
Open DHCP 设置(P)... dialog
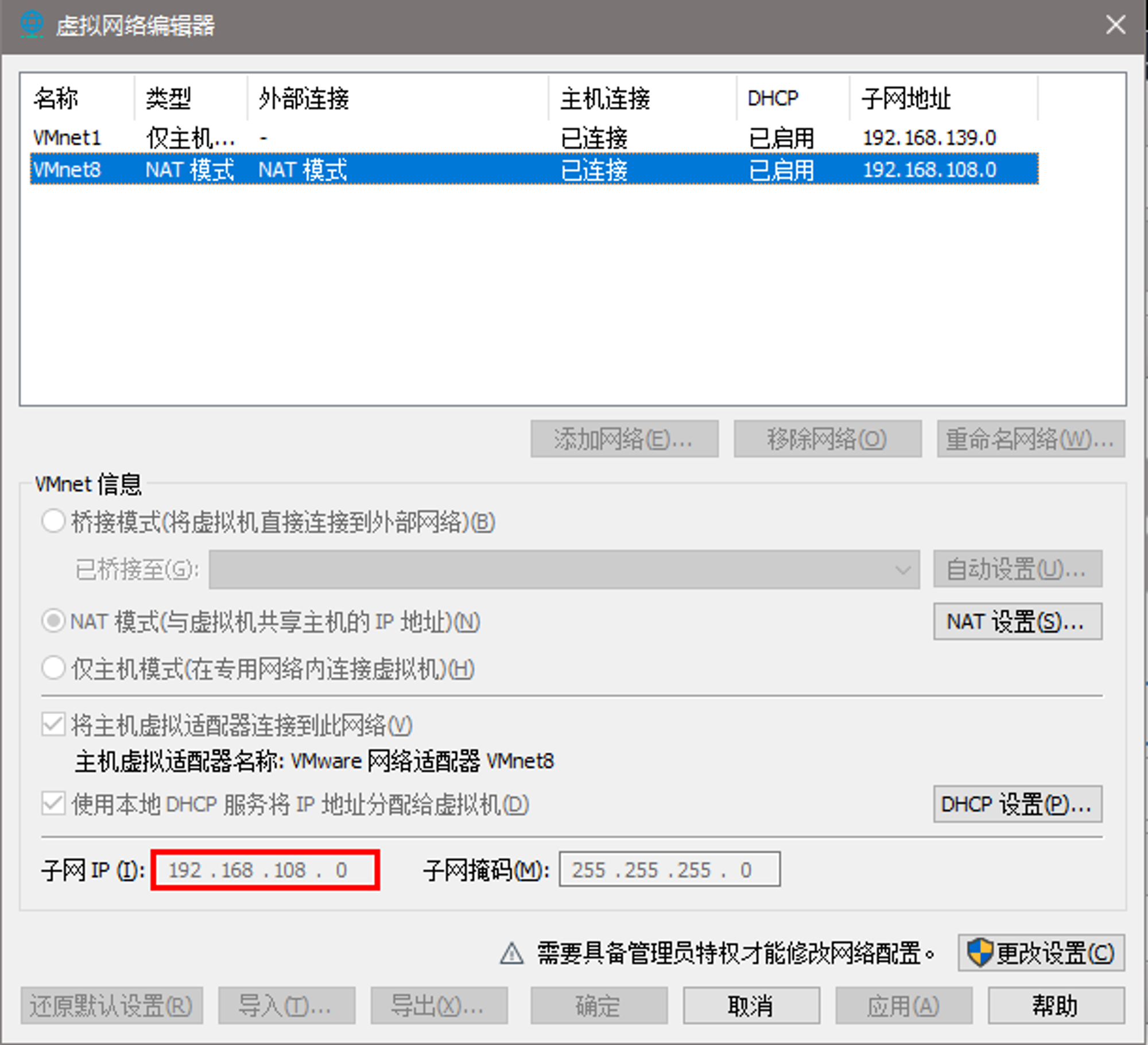[1018, 804]
